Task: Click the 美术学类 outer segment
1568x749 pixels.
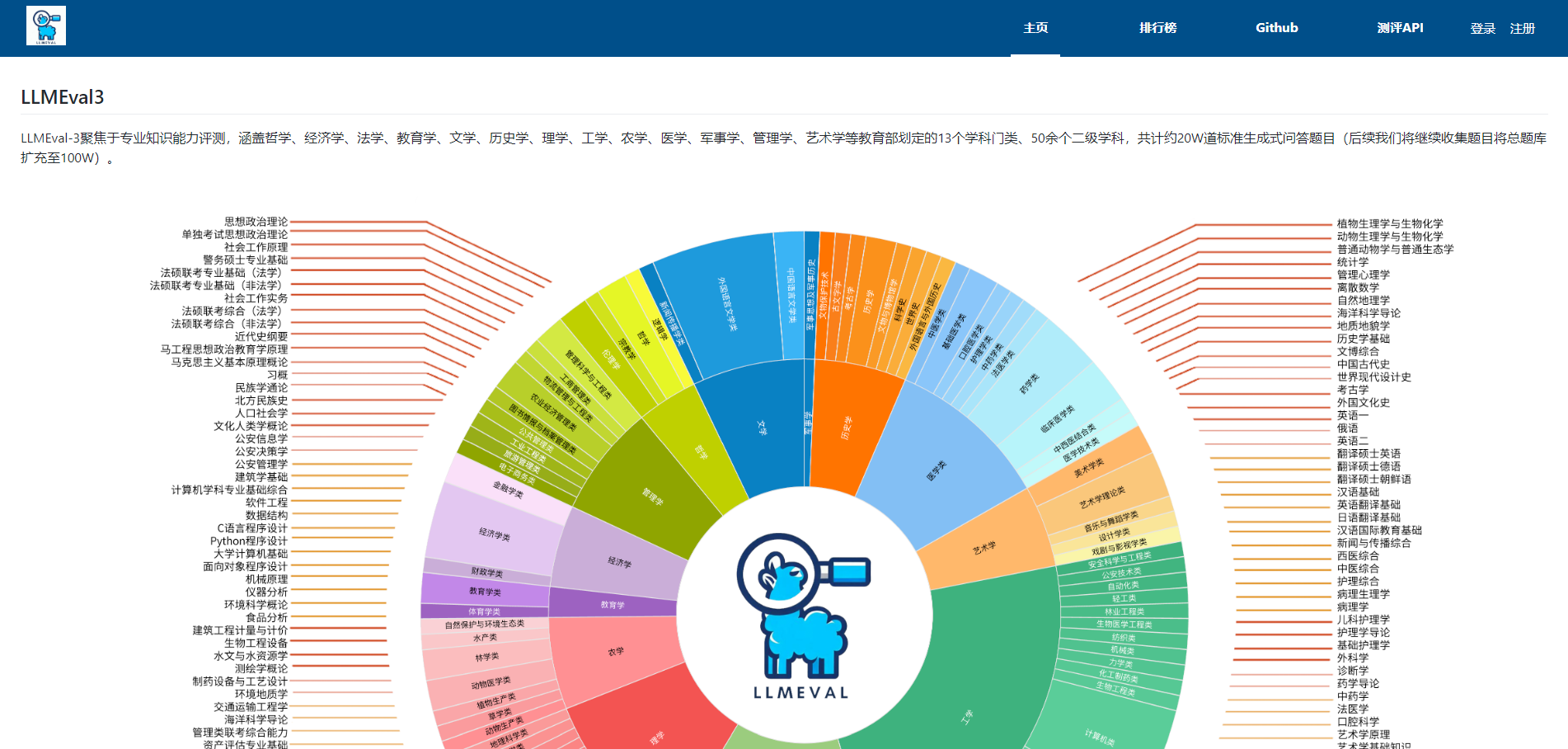Action: [1088, 469]
